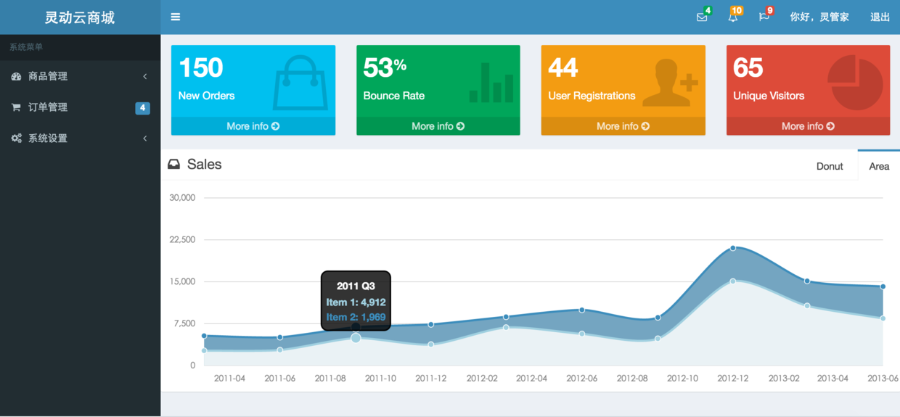Click the shopping bag icon in New Orders
This screenshot has height=417, width=900.
[x=300, y=82]
